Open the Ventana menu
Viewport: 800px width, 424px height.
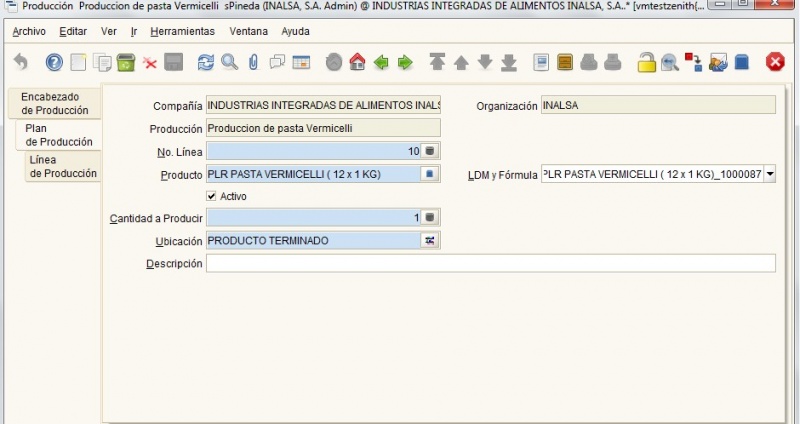(248, 32)
